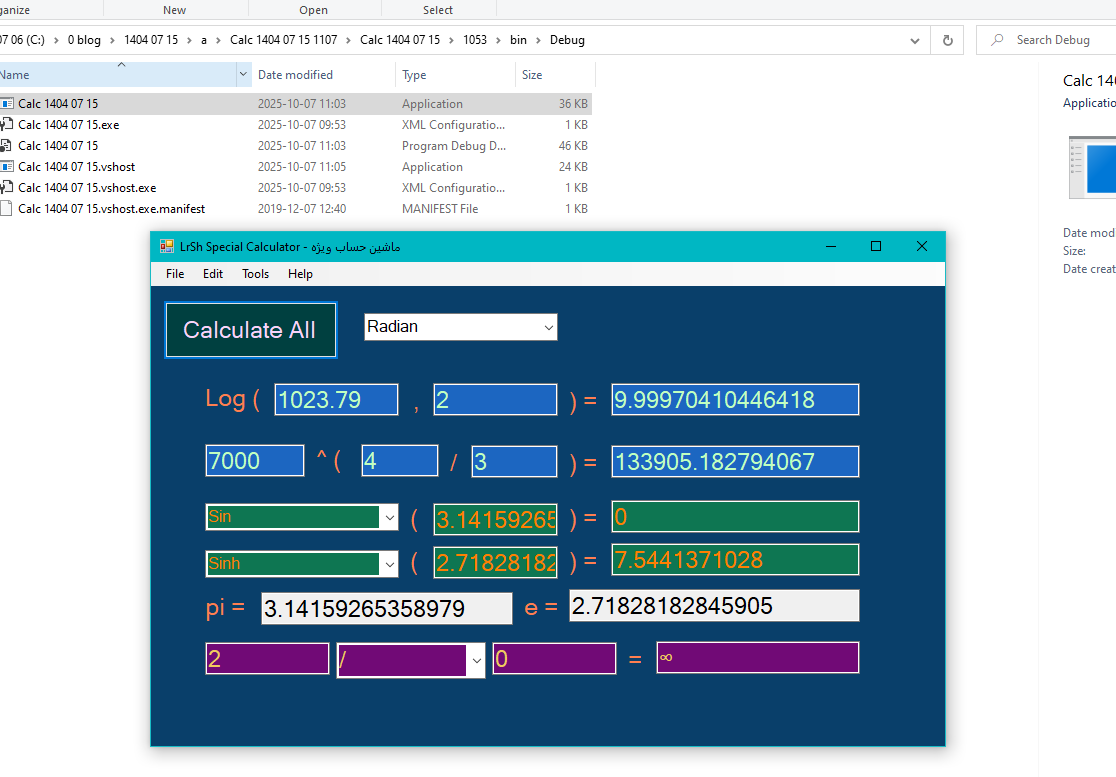Open the File menu

pos(175,274)
